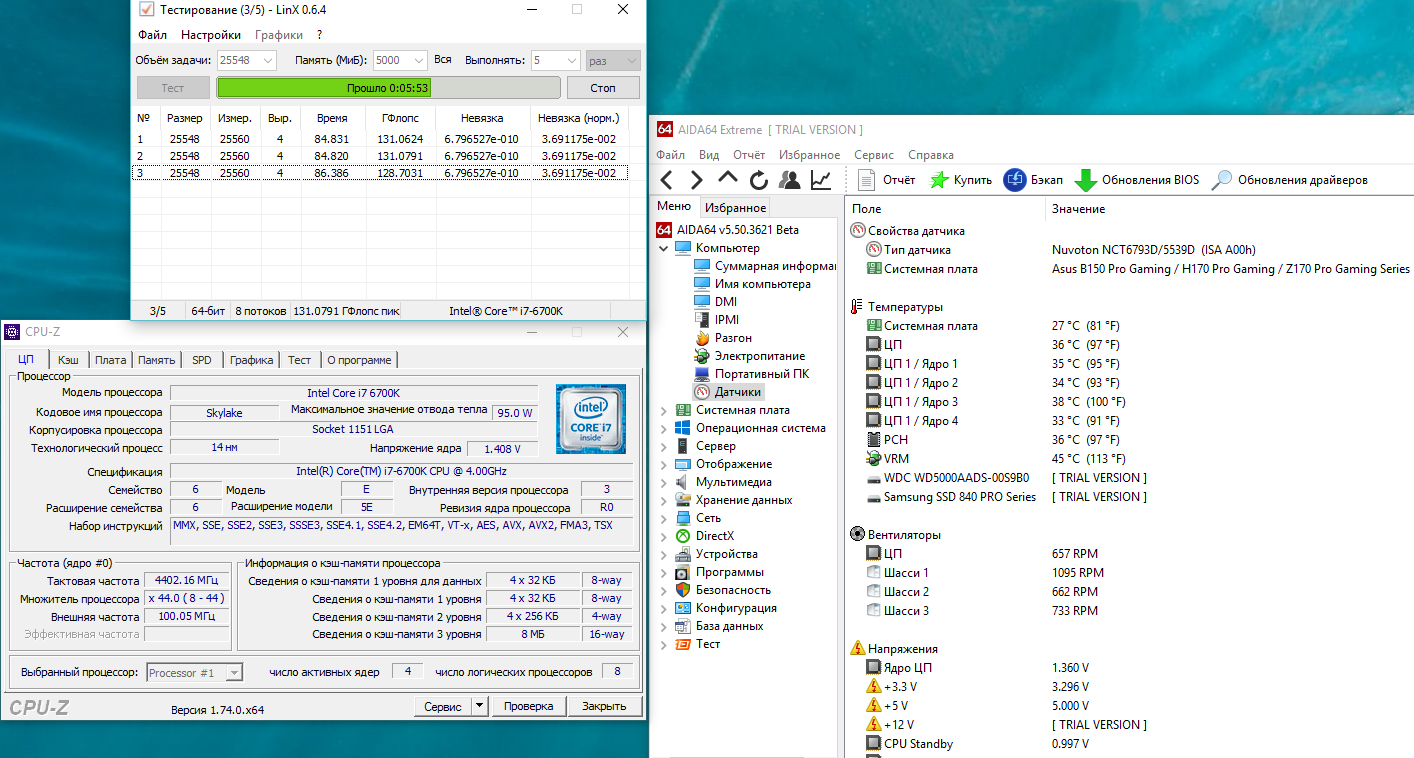The width and height of the screenshot is (1414, 758).
Task: Expand the Сервер tree node
Action: click(x=664, y=446)
